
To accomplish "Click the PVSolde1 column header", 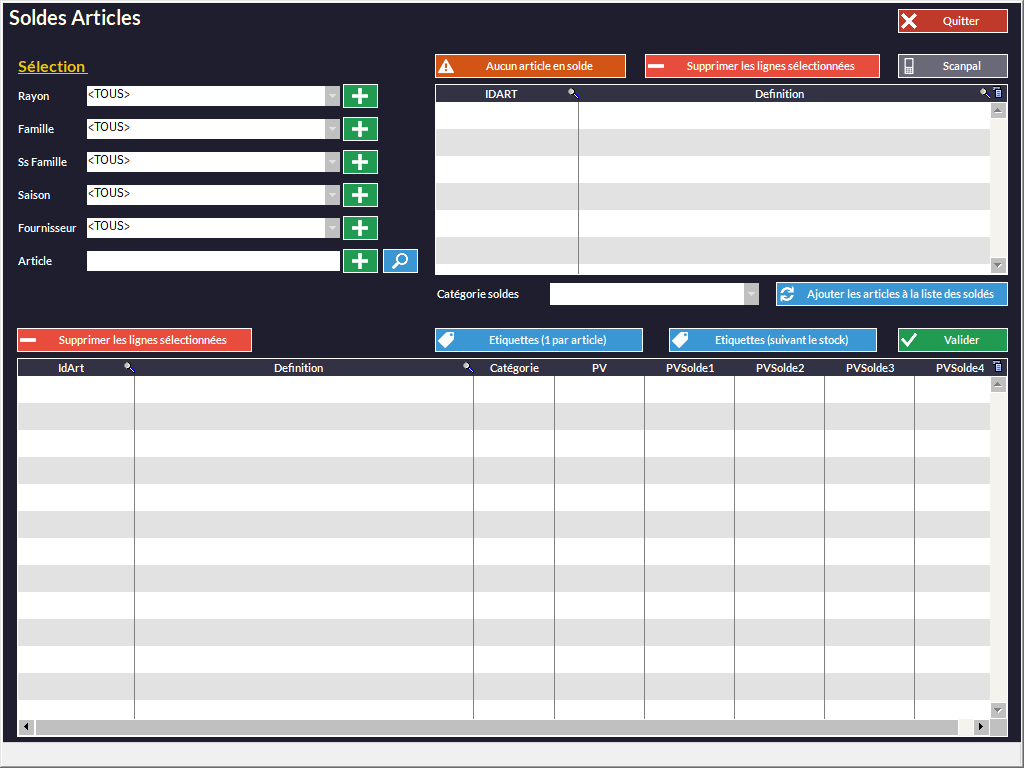I will pyautogui.click(x=690, y=368).
